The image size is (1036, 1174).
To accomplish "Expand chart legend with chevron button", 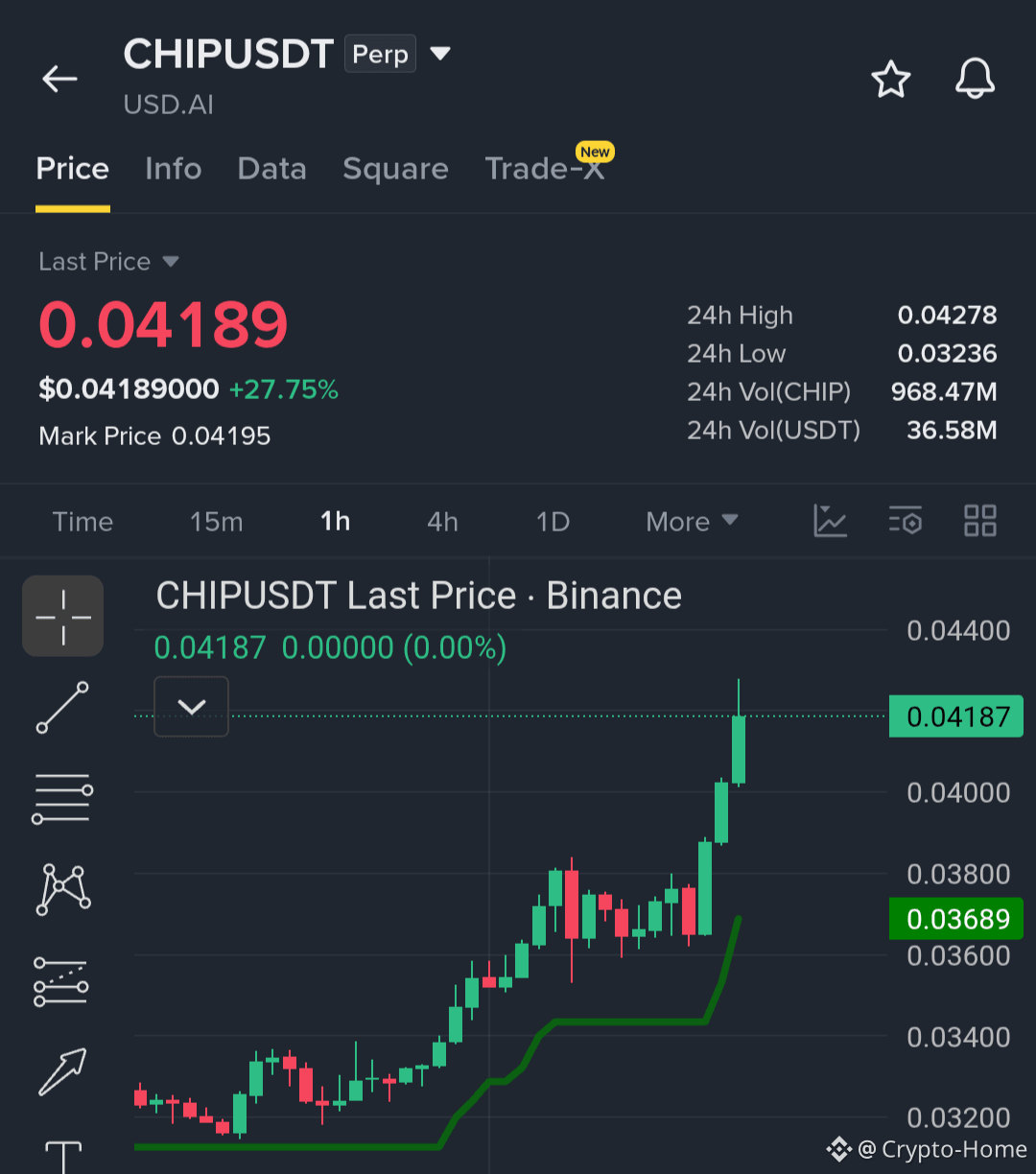I will [x=192, y=707].
